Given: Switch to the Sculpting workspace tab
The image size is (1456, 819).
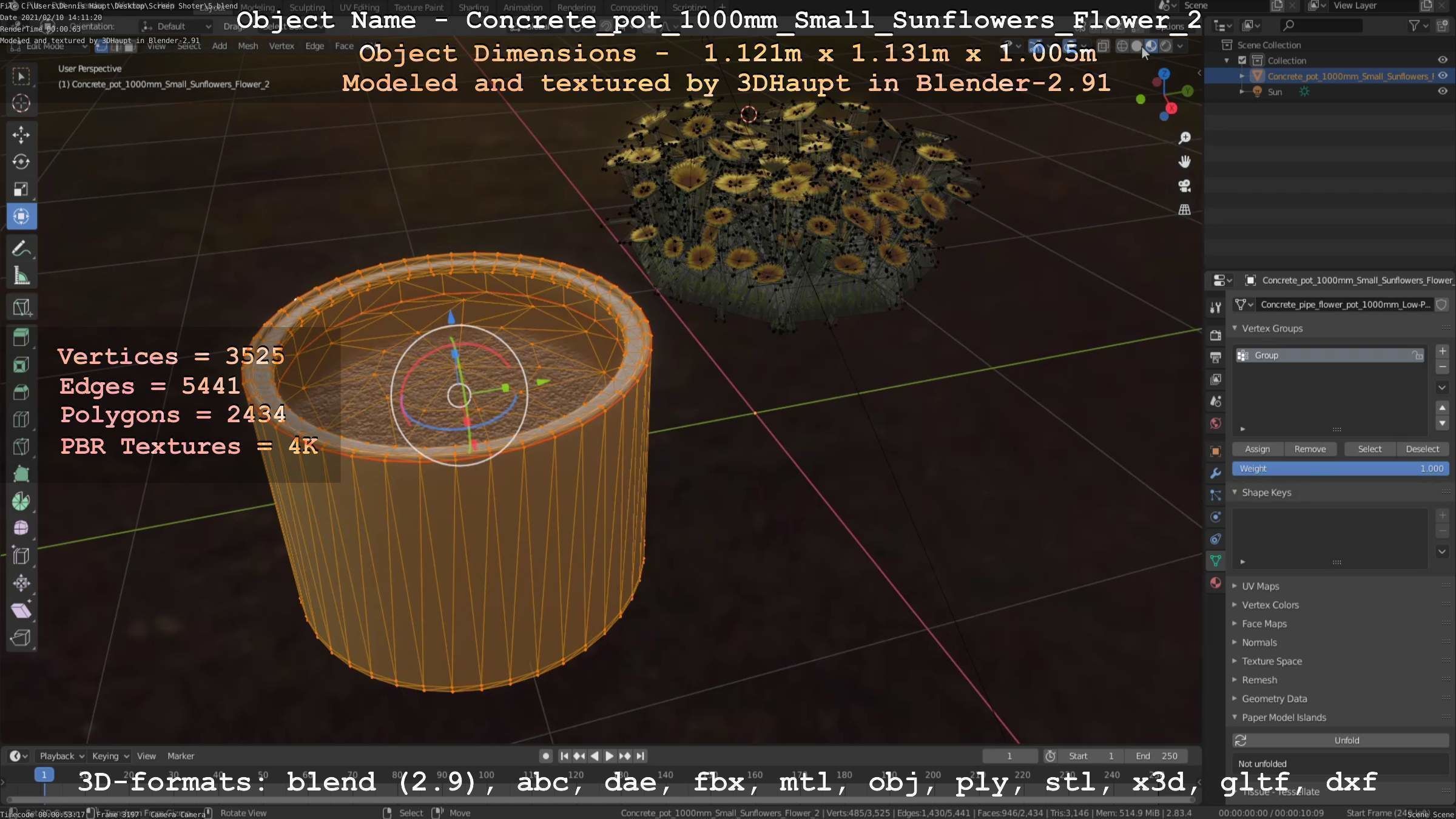Looking at the screenshot, I should pyautogui.click(x=307, y=7).
